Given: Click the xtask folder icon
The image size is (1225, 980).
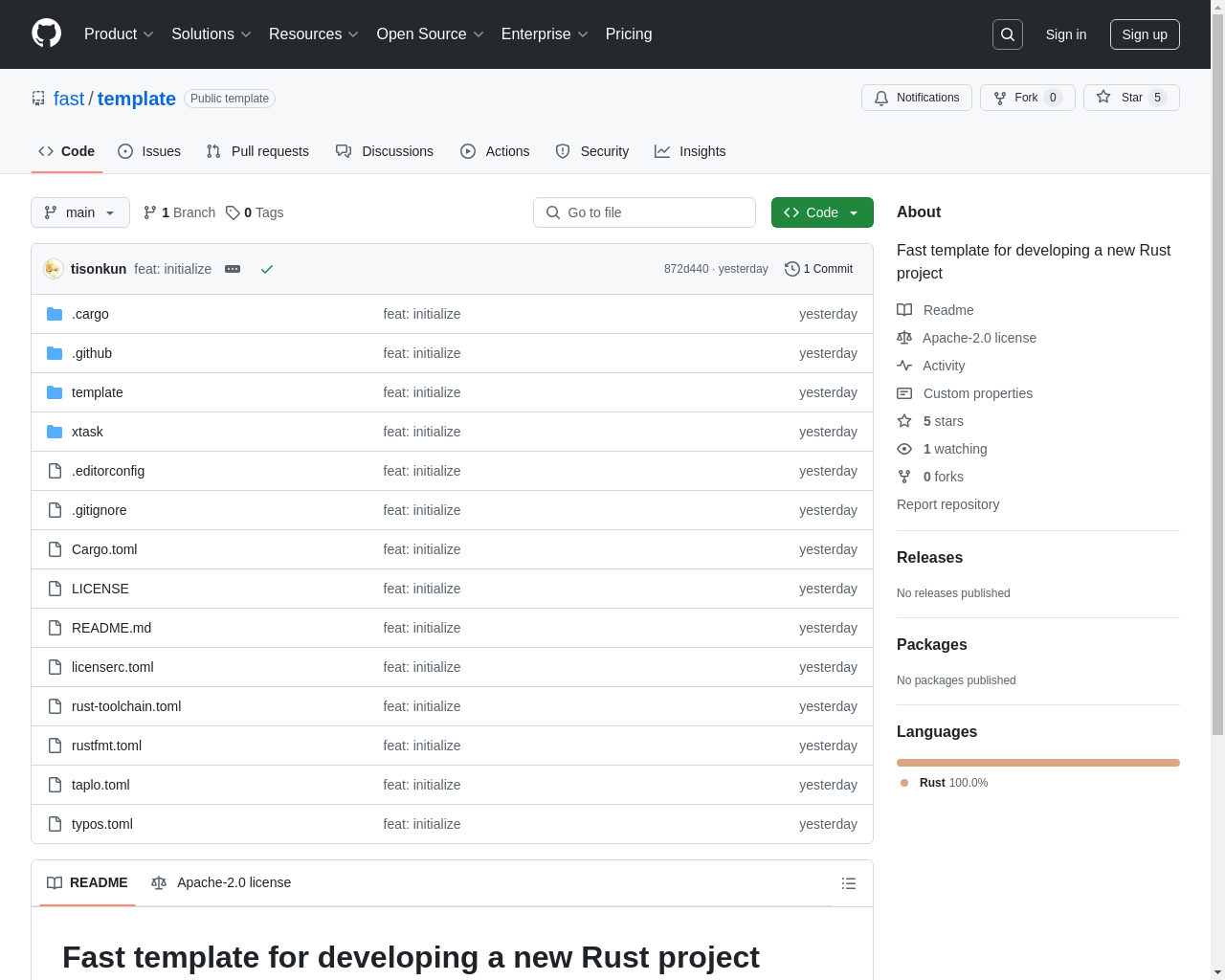Looking at the screenshot, I should 55,432.
